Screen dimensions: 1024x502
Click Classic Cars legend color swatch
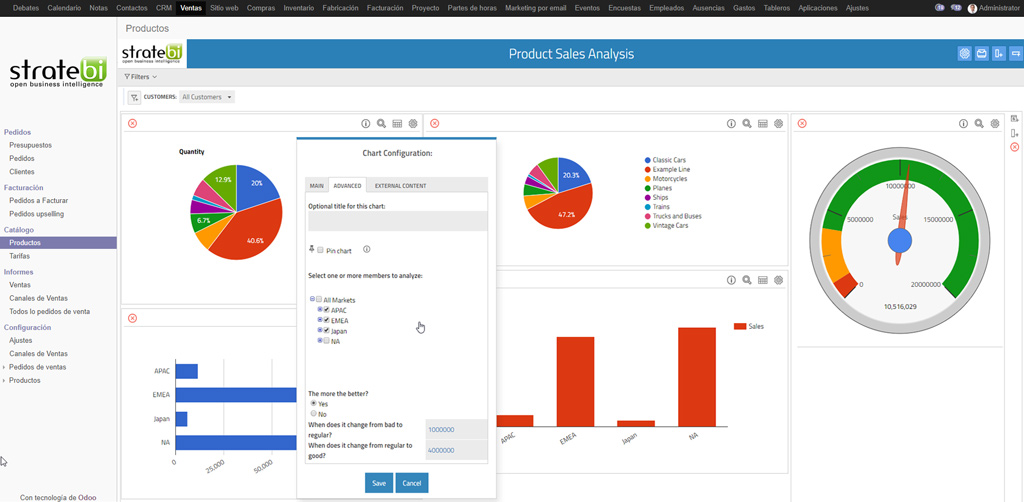647,160
